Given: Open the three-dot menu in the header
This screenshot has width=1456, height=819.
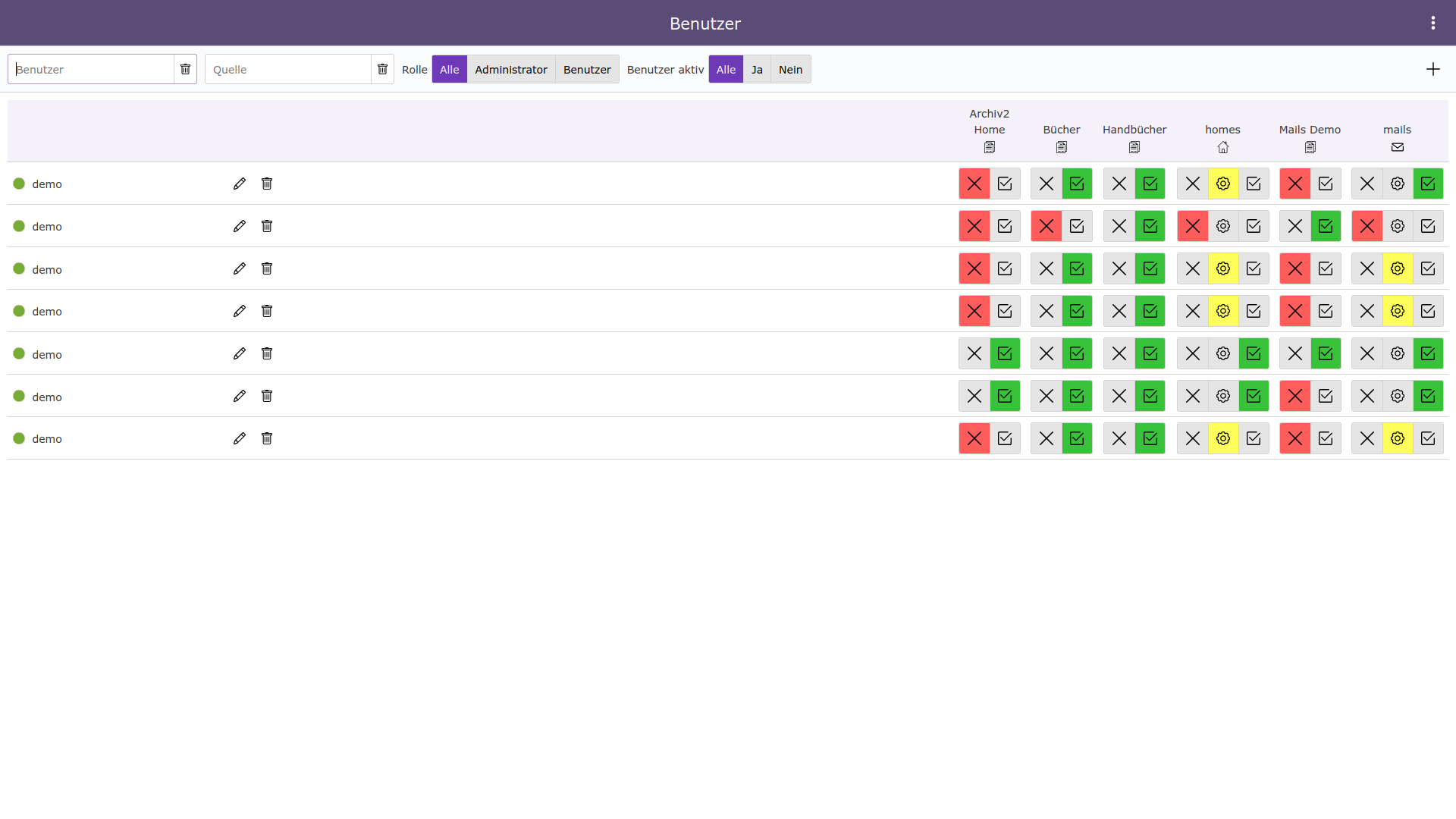Looking at the screenshot, I should click(x=1432, y=23).
